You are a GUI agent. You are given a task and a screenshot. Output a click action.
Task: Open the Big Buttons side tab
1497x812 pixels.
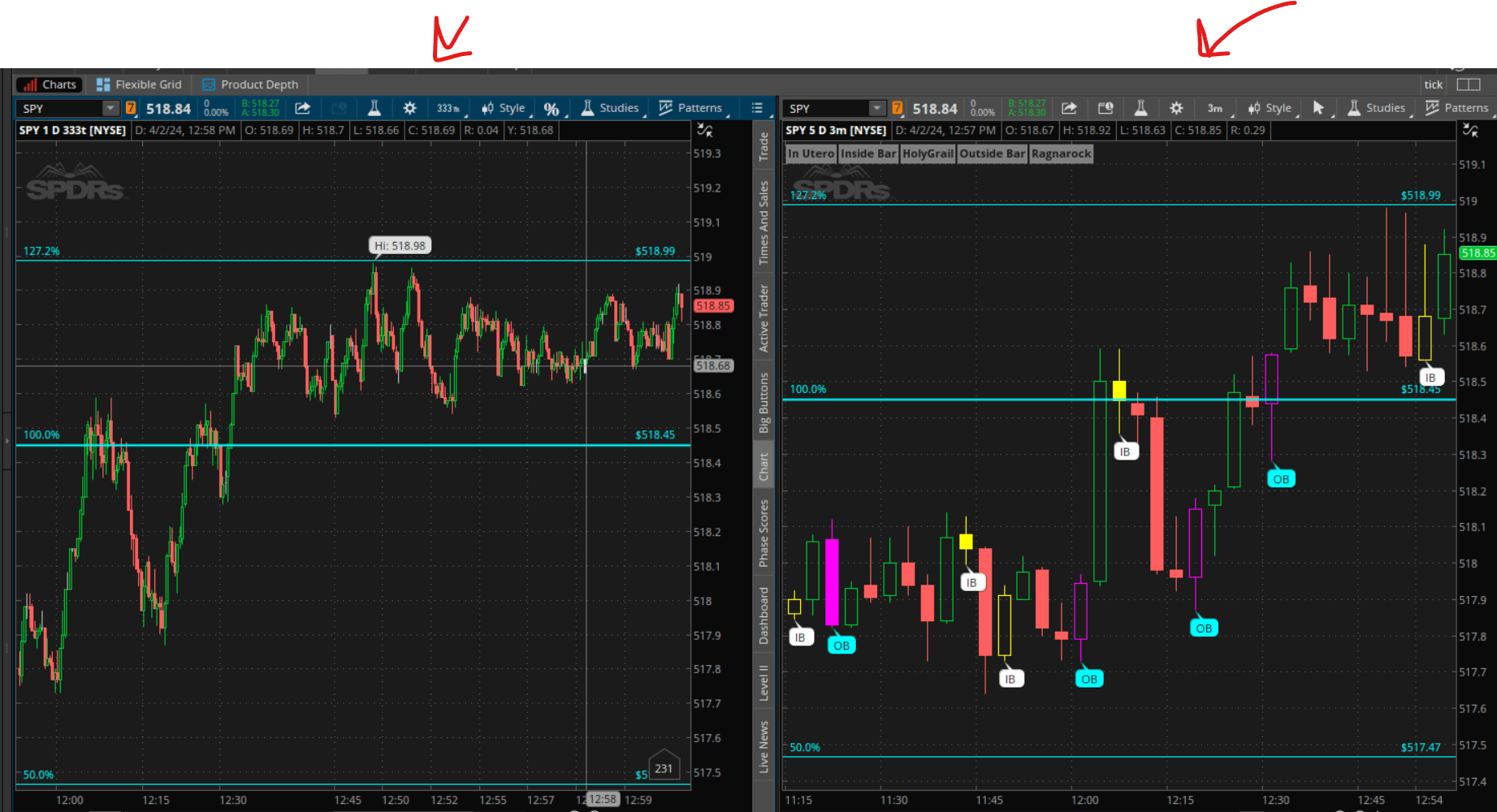coord(764,403)
